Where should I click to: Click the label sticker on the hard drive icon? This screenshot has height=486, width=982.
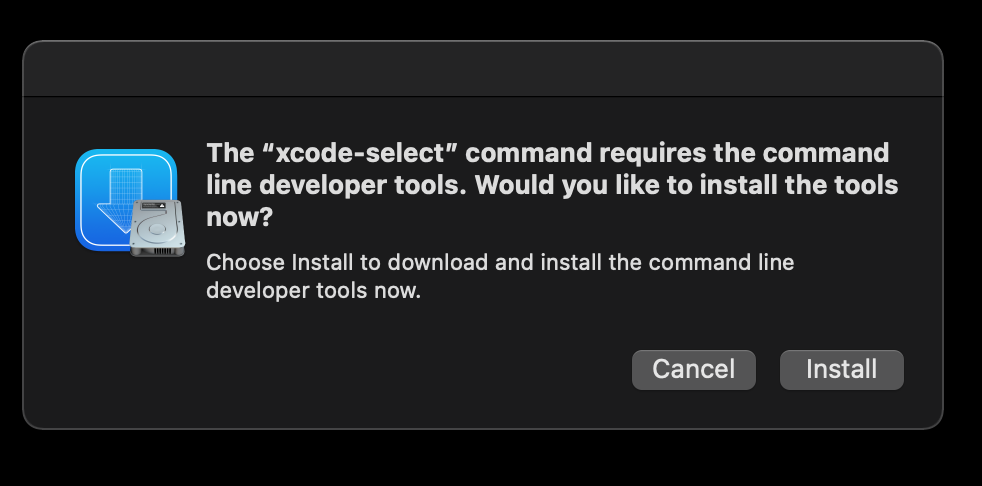tap(154, 206)
